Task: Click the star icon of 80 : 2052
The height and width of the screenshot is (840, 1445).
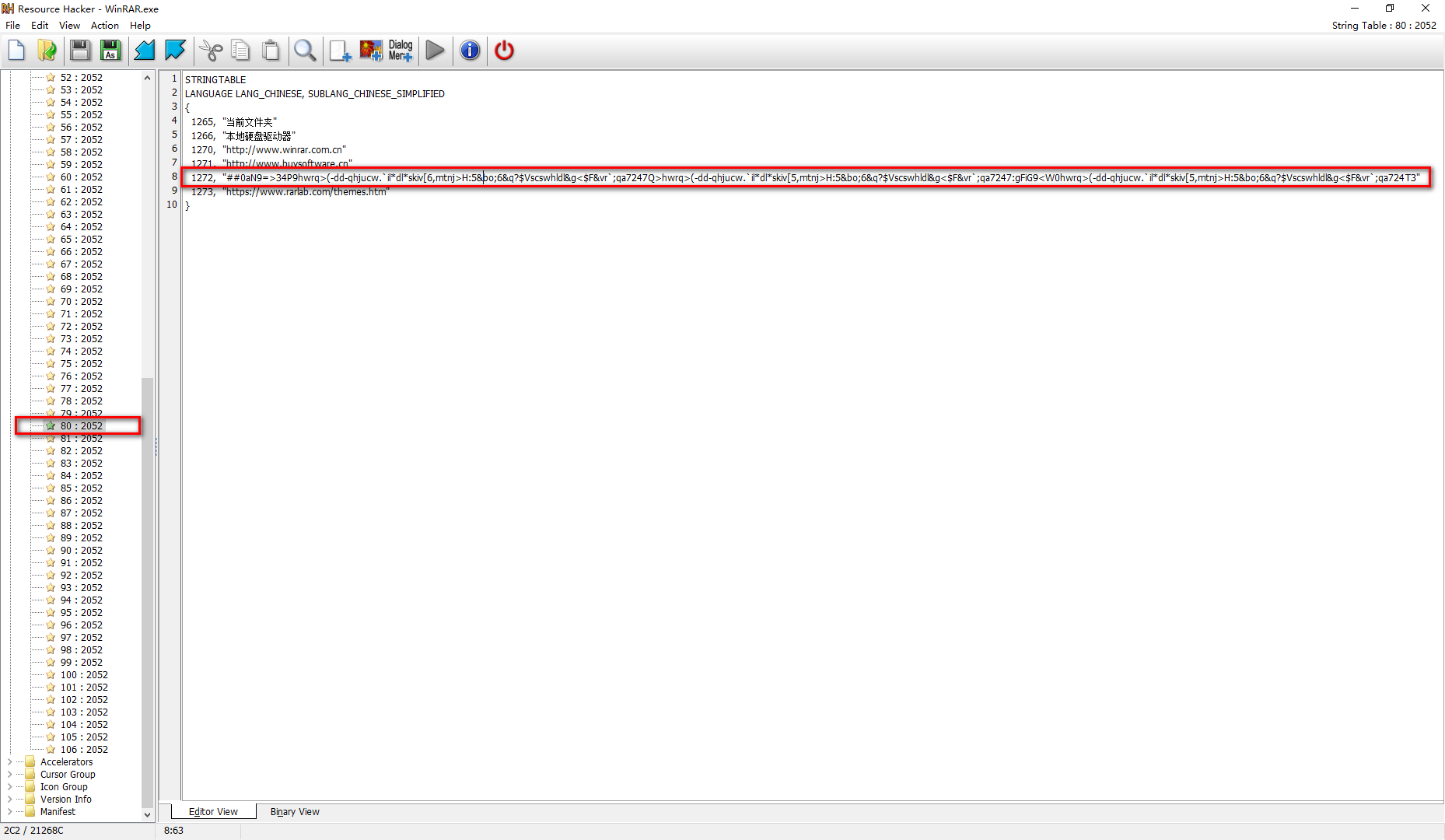Action: pos(51,425)
